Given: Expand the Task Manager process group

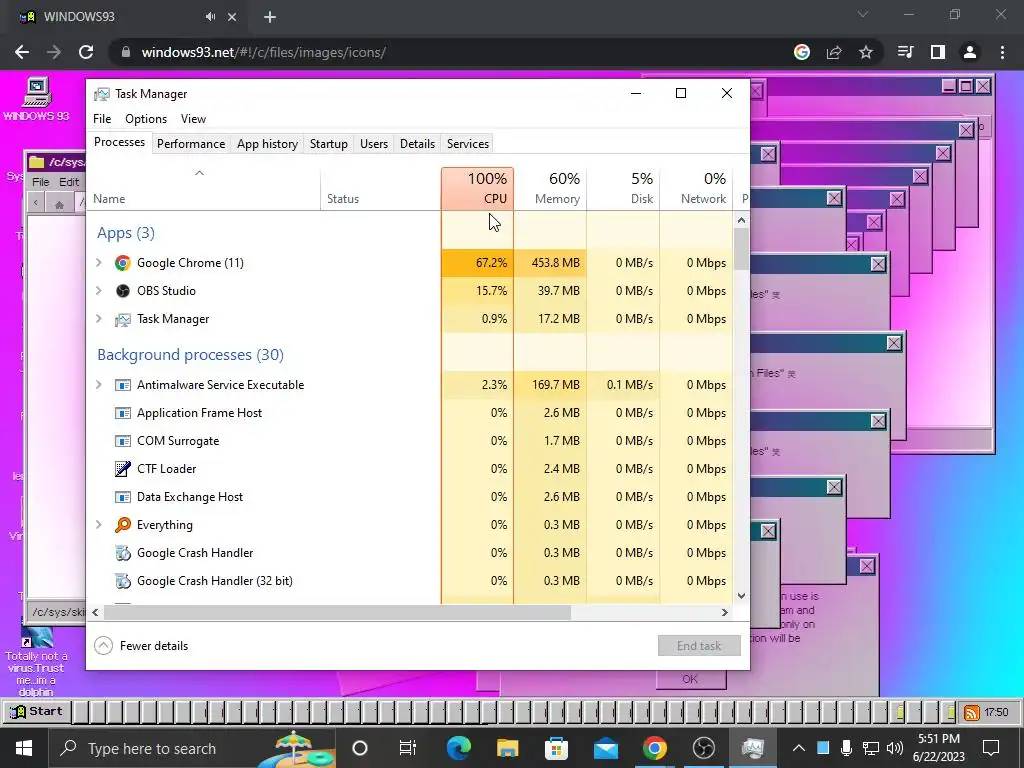Looking at the screenshot, I should [x=99, y=319].
